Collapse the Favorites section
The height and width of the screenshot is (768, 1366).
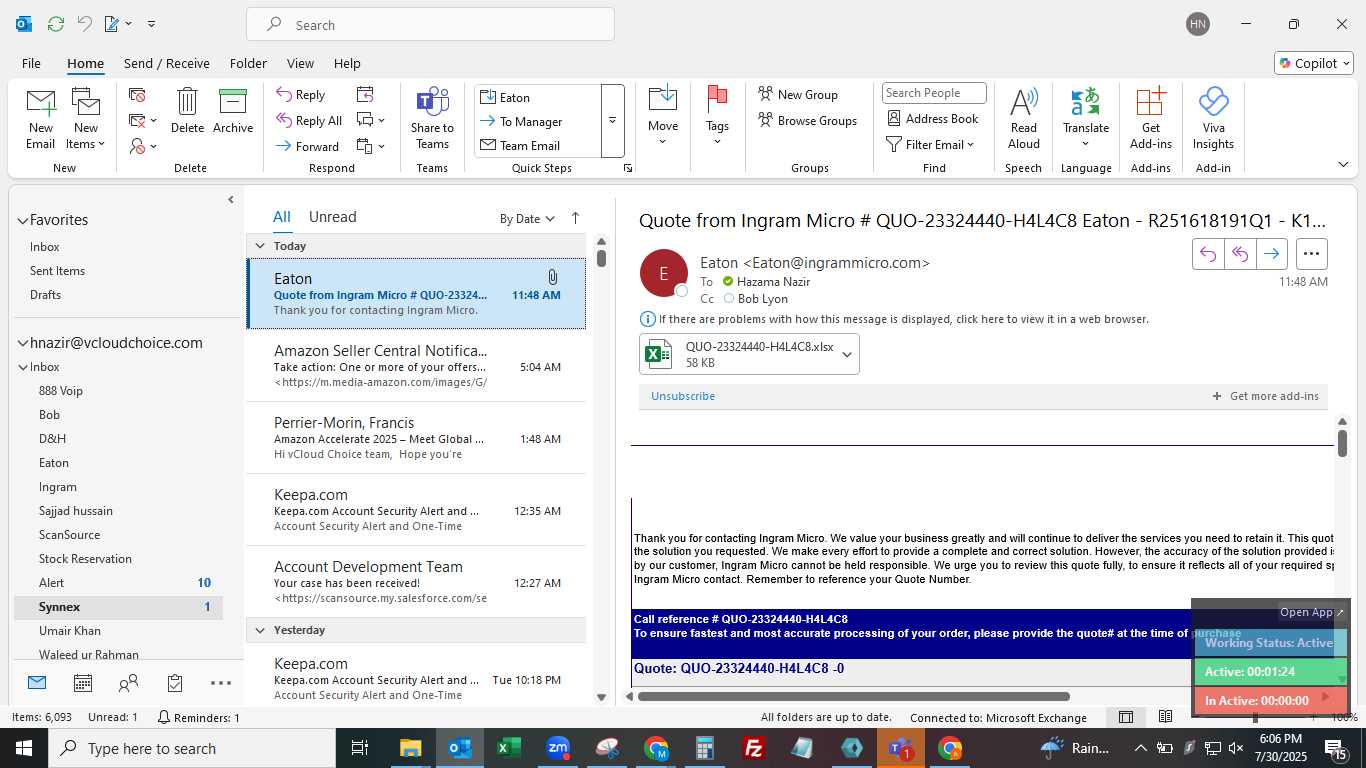tap(22, 220)
